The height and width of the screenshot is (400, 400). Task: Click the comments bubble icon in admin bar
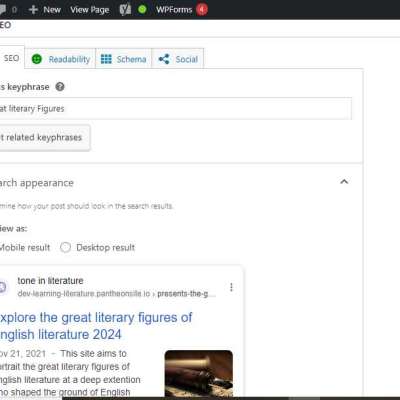pos(2,10)
